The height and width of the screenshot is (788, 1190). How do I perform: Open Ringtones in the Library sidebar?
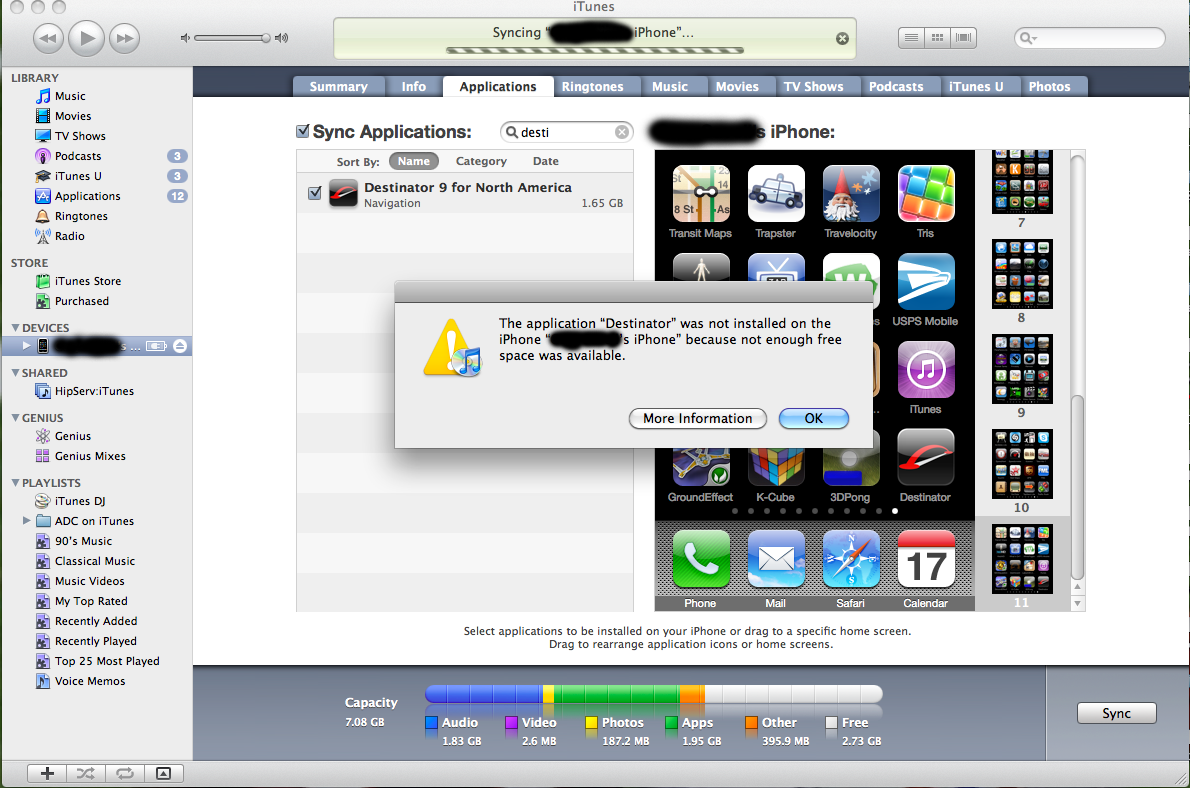click(80, 216)
